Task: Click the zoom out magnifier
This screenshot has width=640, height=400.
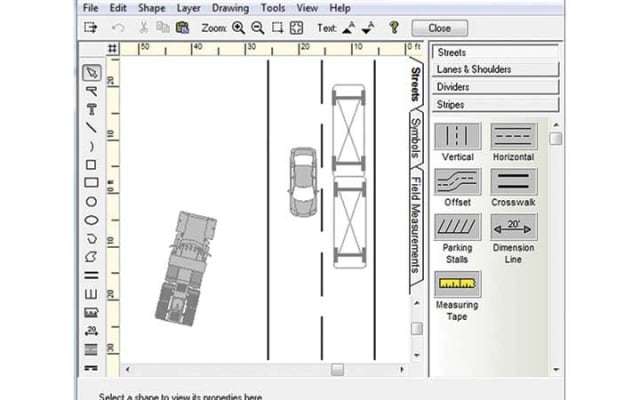Action: pyautogui.click(x=257, y=28)
